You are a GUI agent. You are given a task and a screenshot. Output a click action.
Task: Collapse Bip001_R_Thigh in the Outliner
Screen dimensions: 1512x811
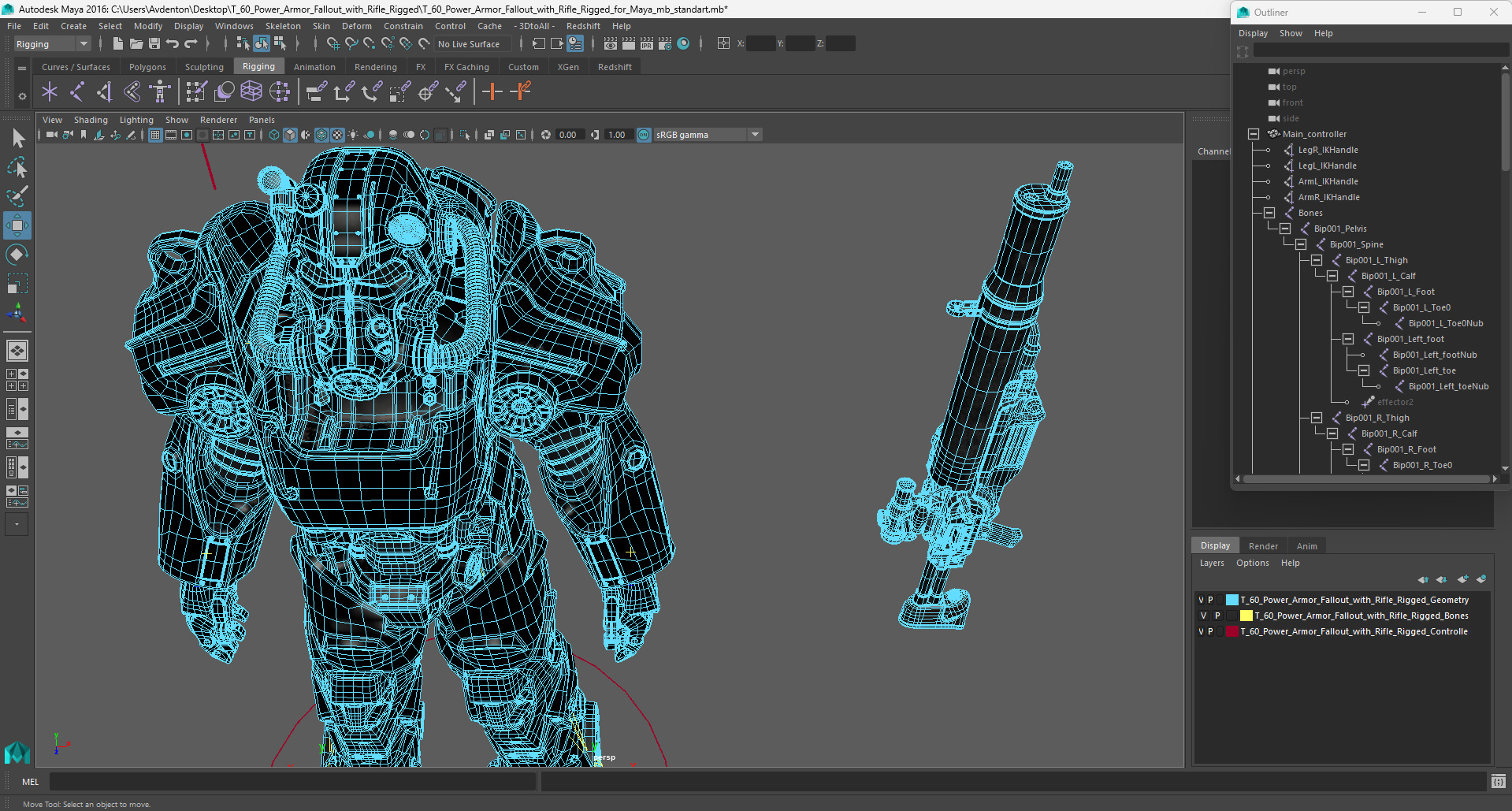[x=1317, y=418]
